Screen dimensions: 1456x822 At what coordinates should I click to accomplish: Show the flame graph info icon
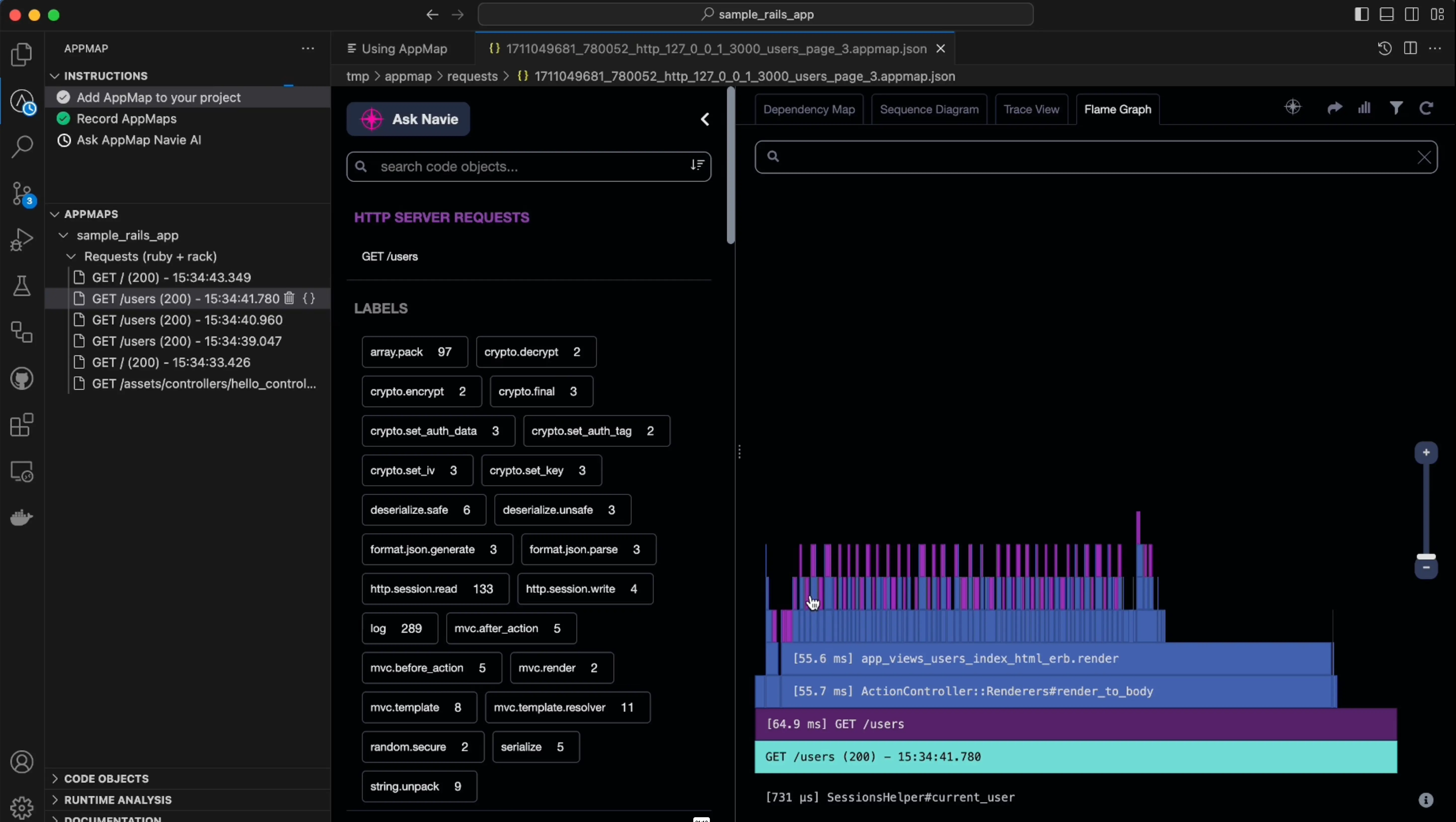click(x=1426, y=800)
